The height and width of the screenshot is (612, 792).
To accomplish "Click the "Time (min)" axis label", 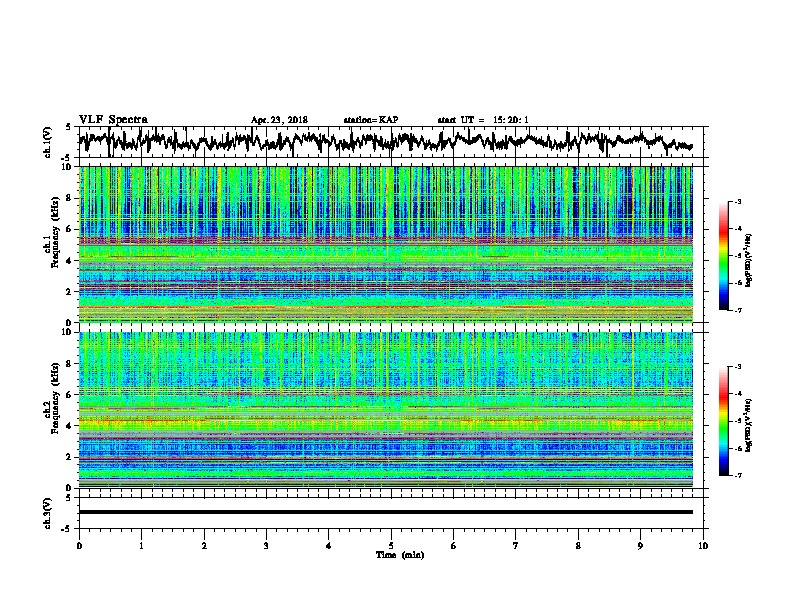I will coord(400,555).
